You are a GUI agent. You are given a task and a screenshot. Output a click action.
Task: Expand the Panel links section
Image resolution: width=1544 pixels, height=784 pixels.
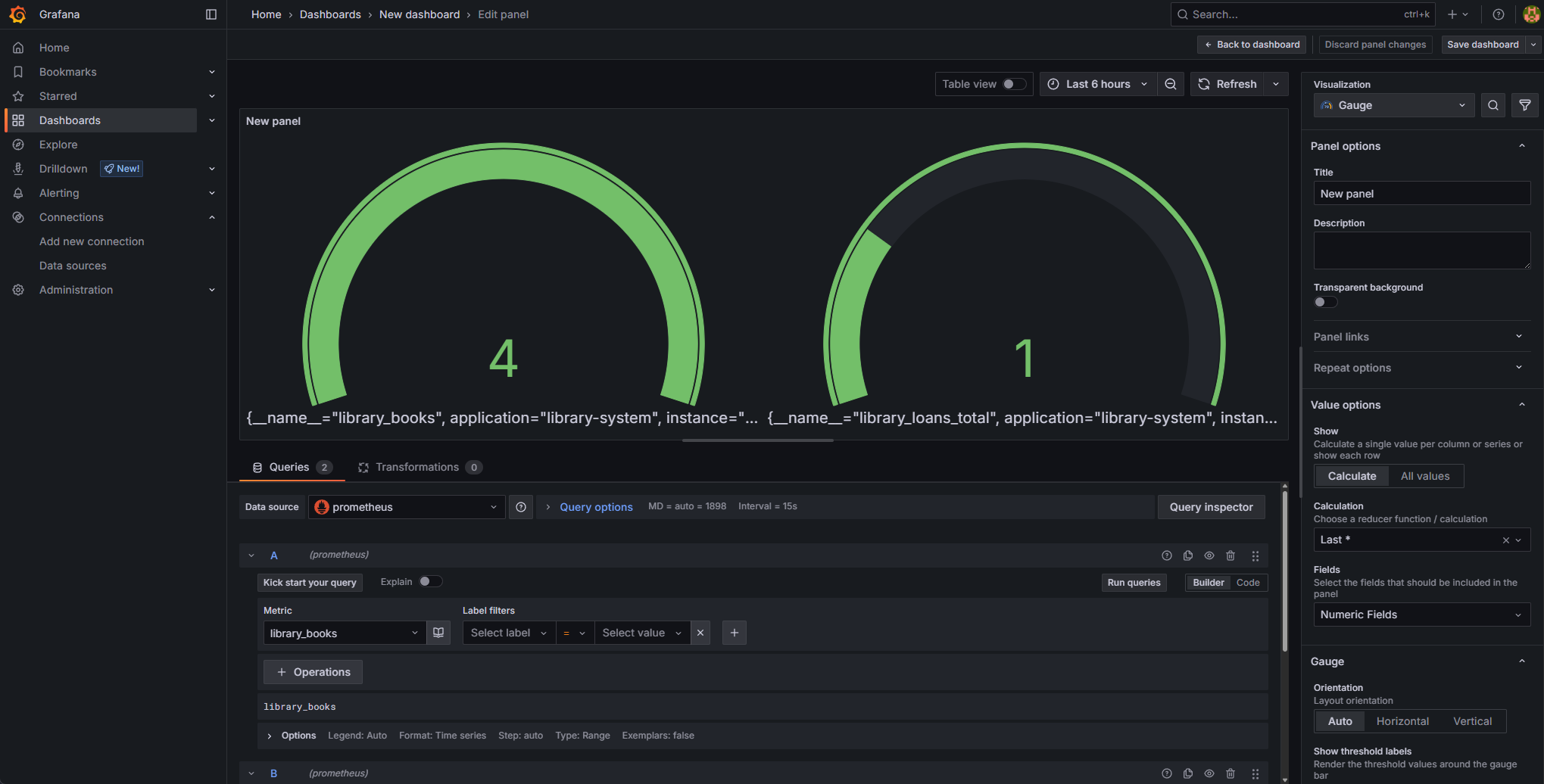(1416, 337)
